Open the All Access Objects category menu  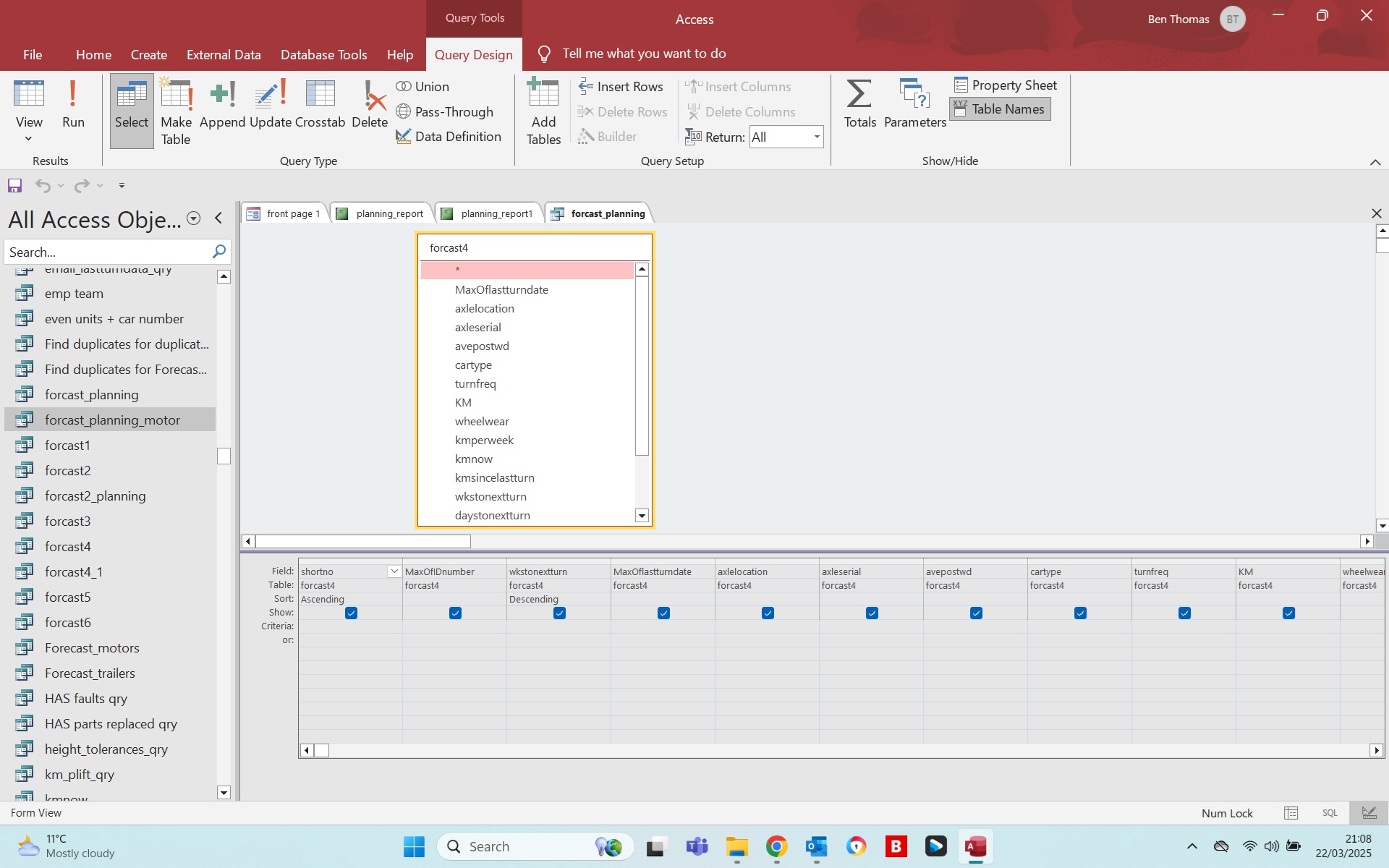193,218
